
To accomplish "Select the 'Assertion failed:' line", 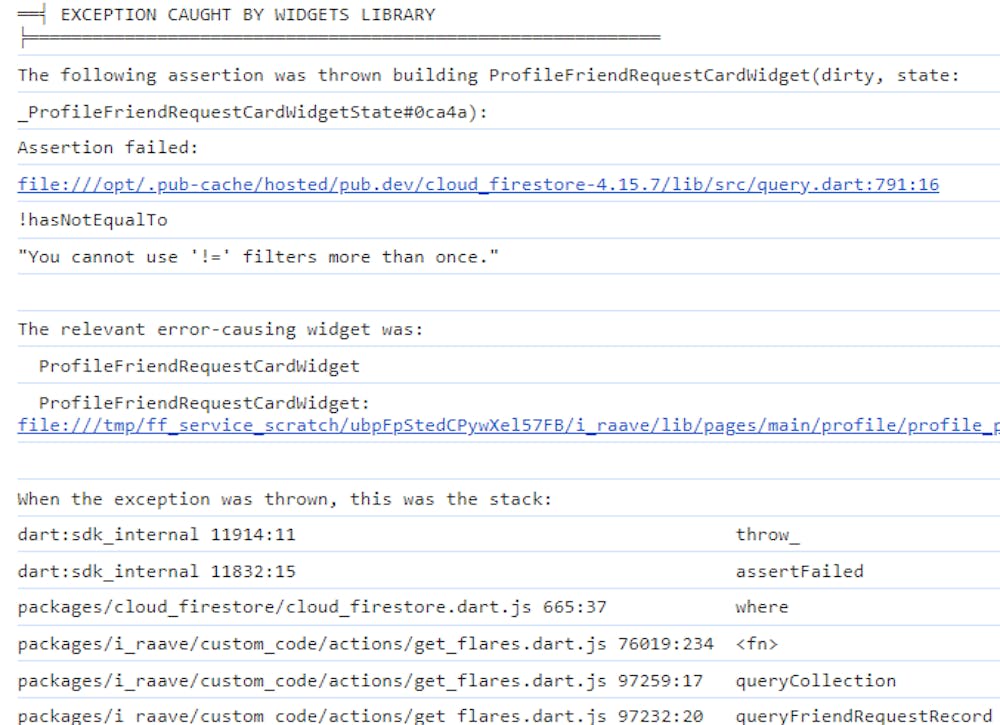I will (x=108, y=148).
